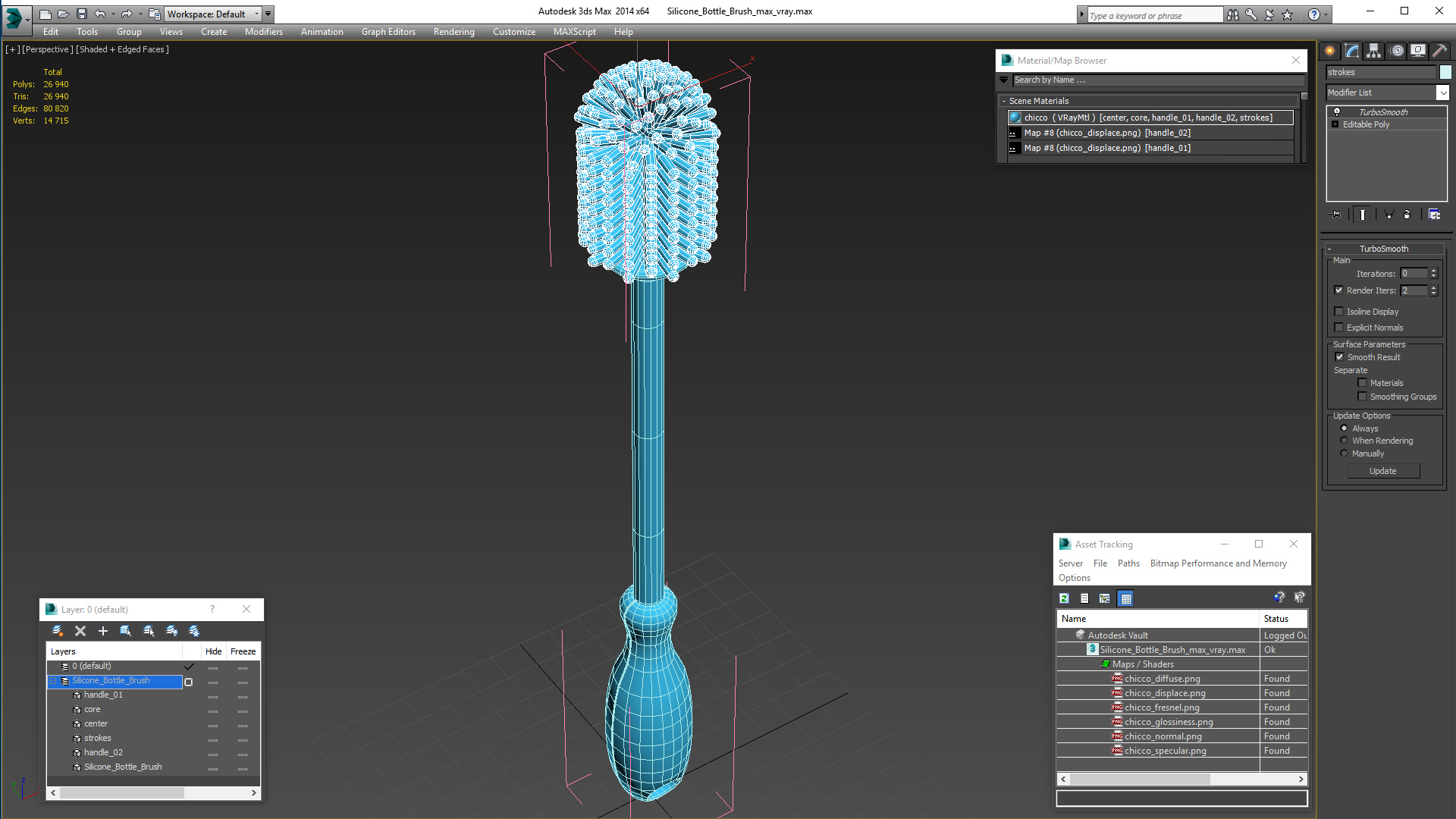The width and height of the screenshot is (1456, 819).
Task: Toggle the Render Iters checkbox
Action: click(1339, 290)
